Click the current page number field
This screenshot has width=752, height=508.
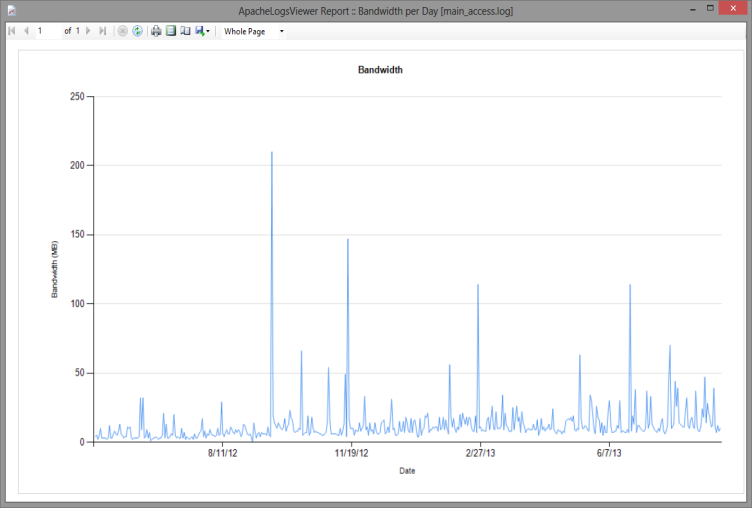tap(48, 31)
